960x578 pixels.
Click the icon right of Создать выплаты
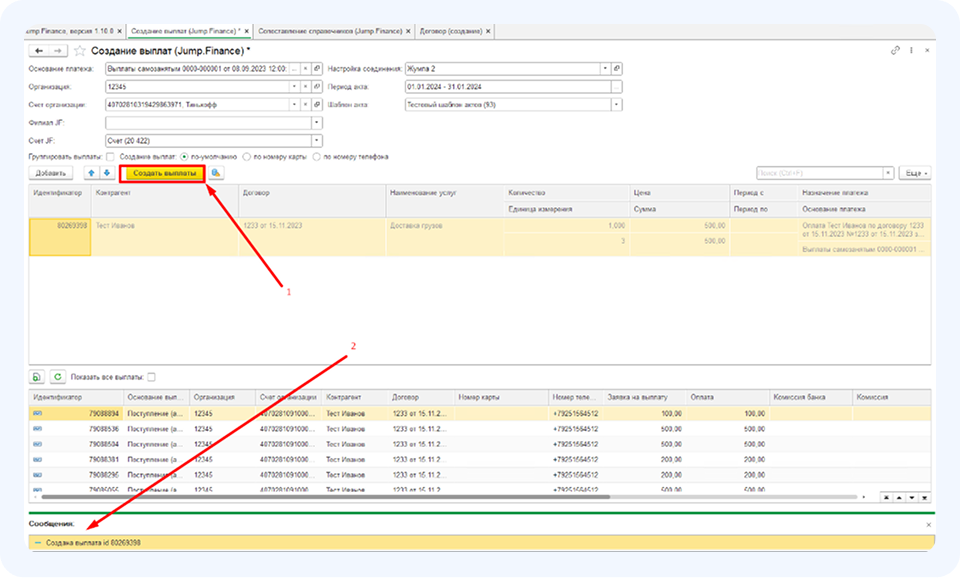pyautogui.click(x=216, y=173)
